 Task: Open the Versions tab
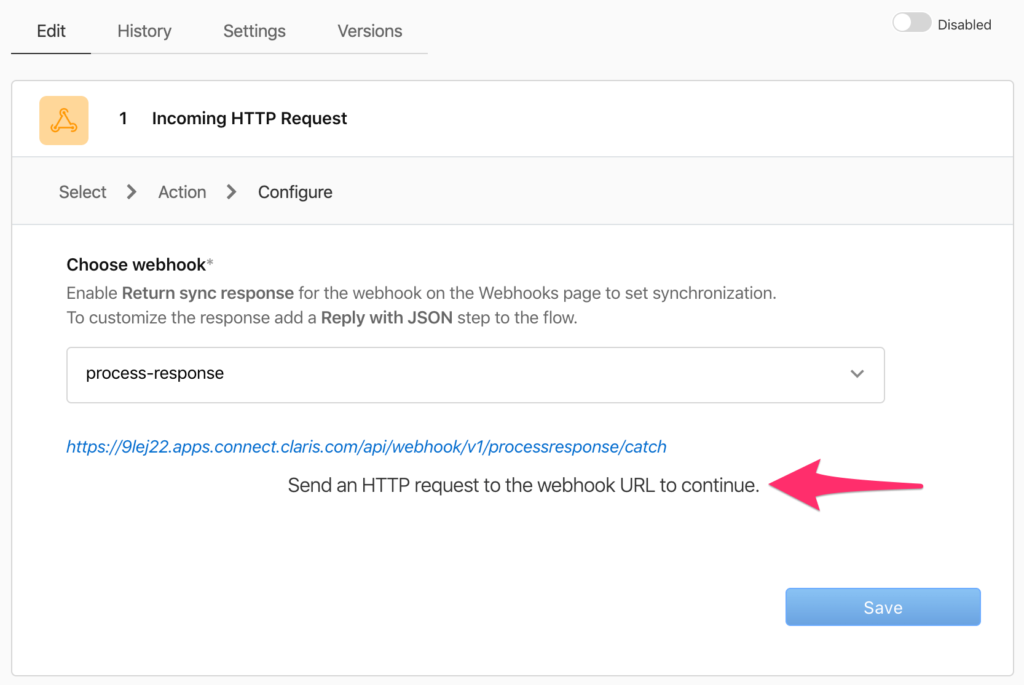369,31
